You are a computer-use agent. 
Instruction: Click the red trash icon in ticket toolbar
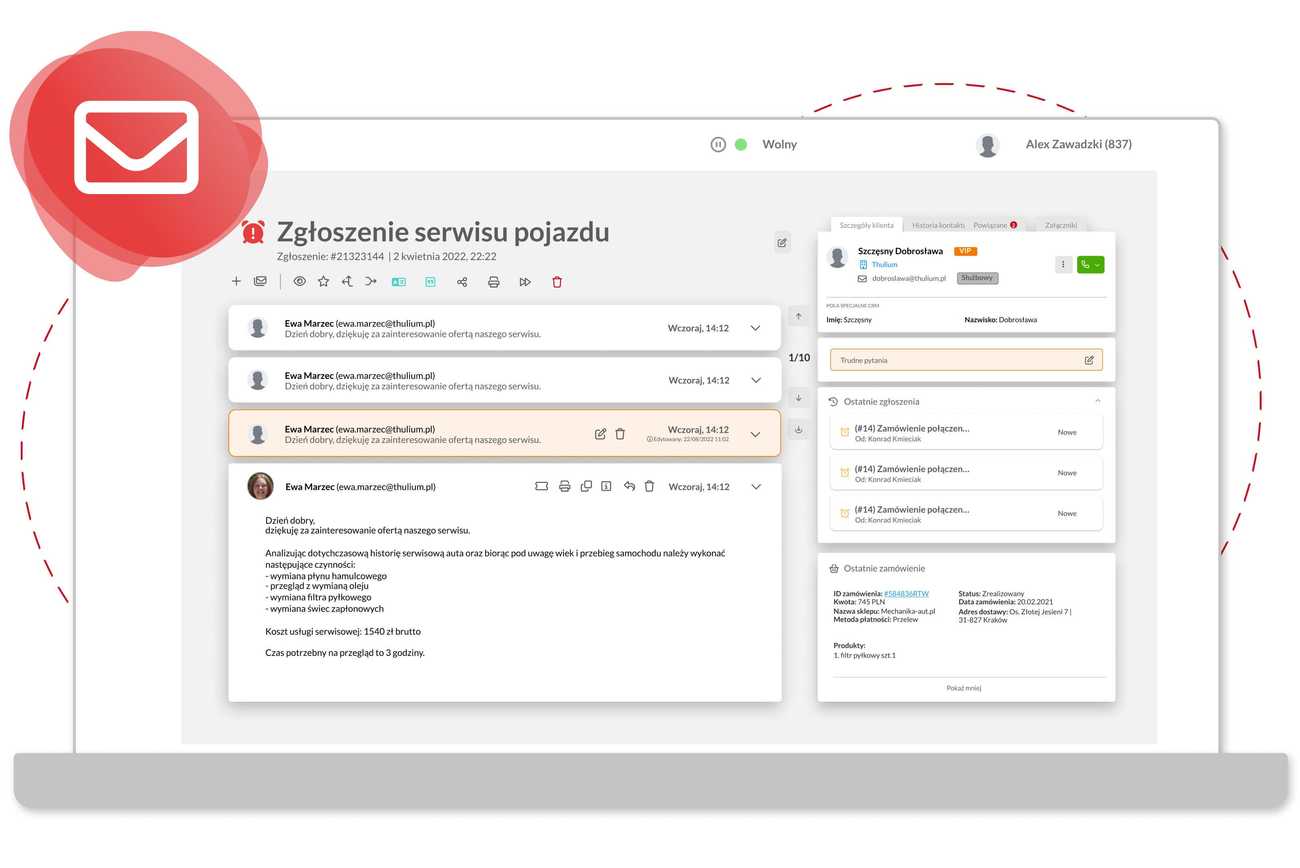tap(557, 282)
